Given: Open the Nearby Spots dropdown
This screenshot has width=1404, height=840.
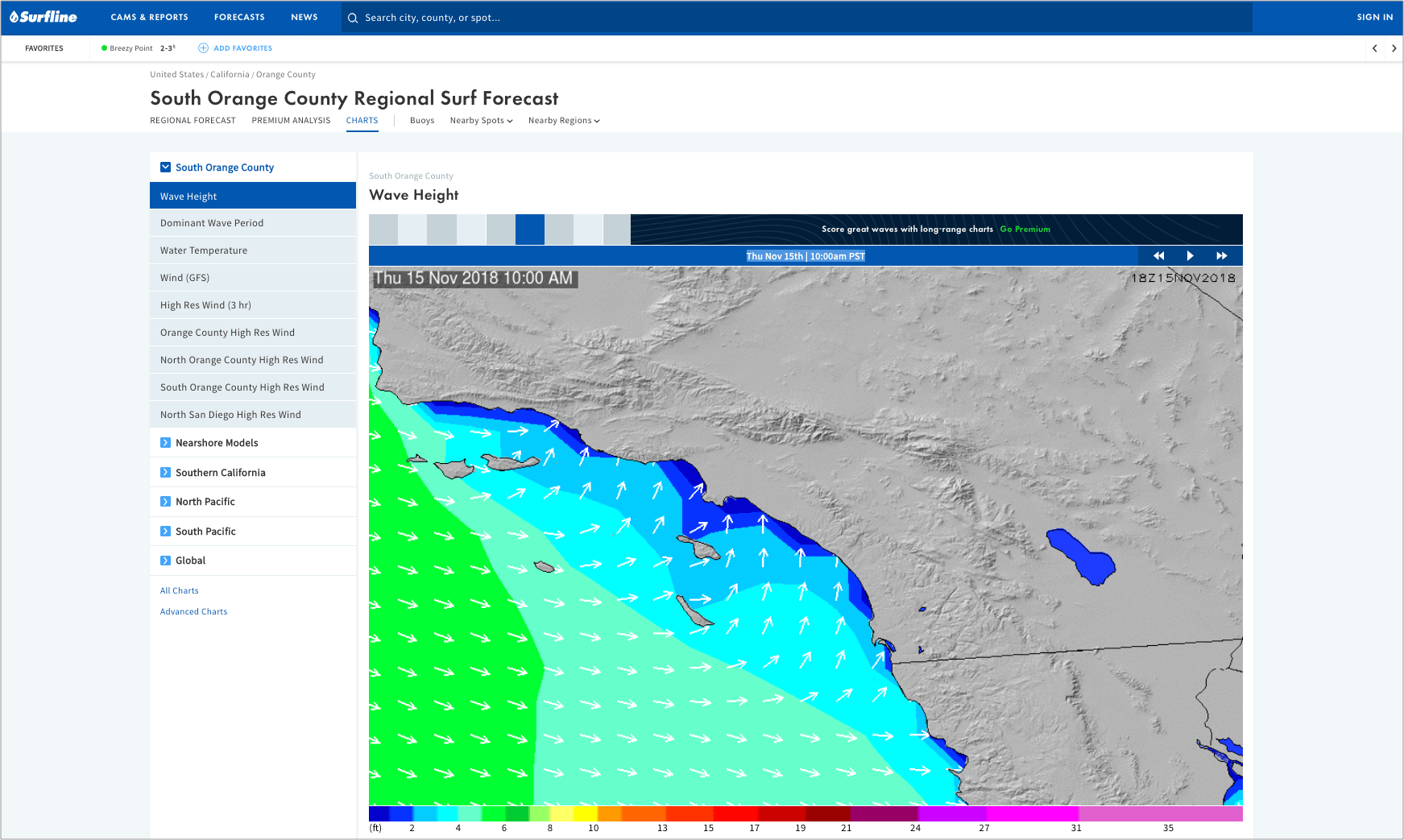Looking at the screenshot, I should click(481, 121).
